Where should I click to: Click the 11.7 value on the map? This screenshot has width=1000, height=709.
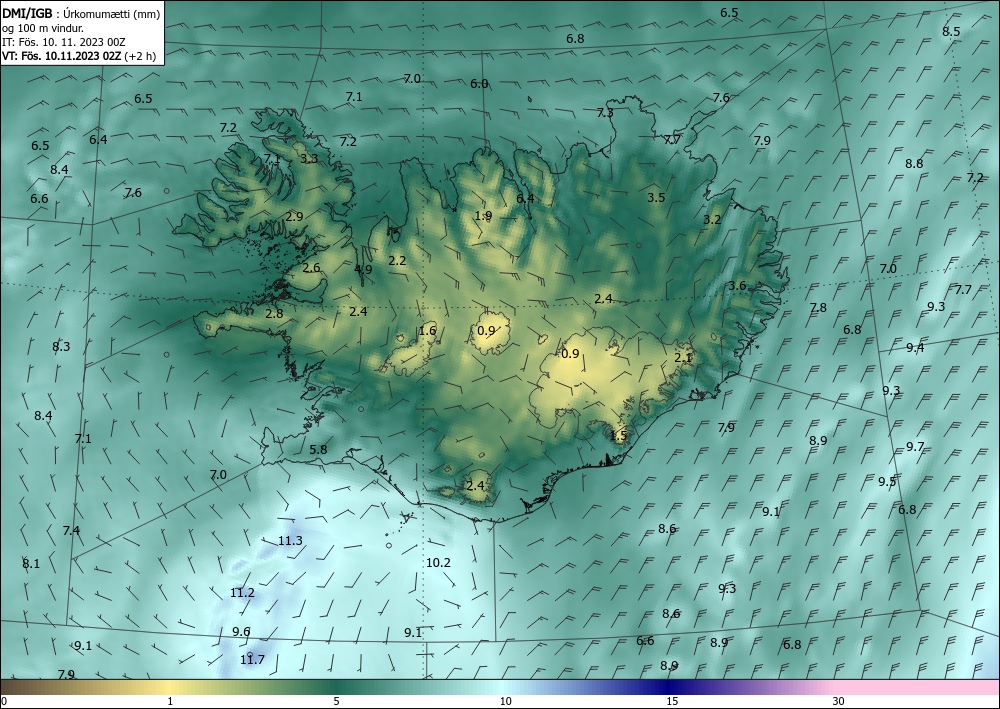252,659
